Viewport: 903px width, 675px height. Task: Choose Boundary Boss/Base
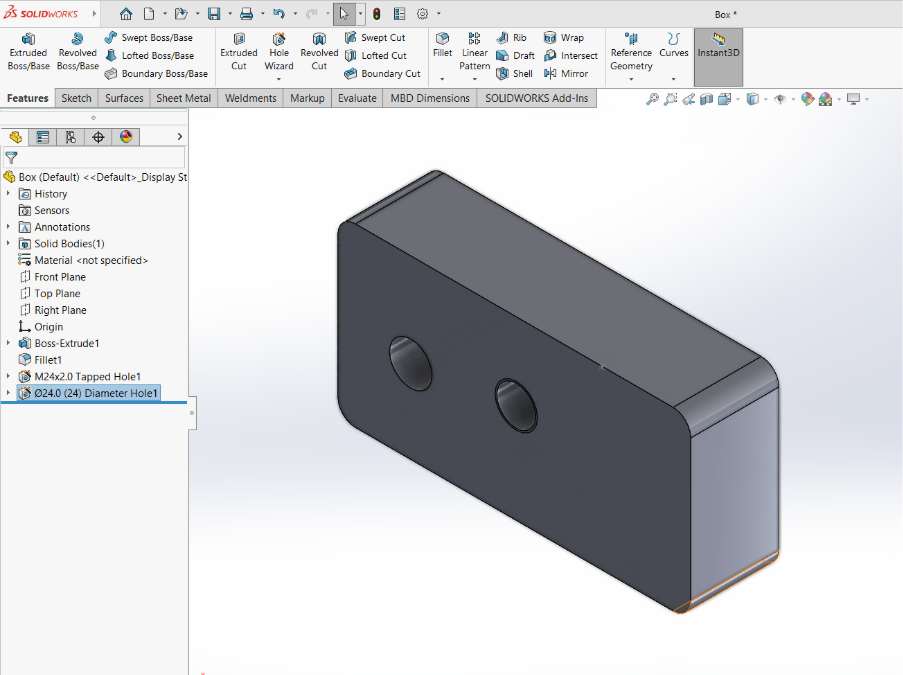(x=156, y=74)
